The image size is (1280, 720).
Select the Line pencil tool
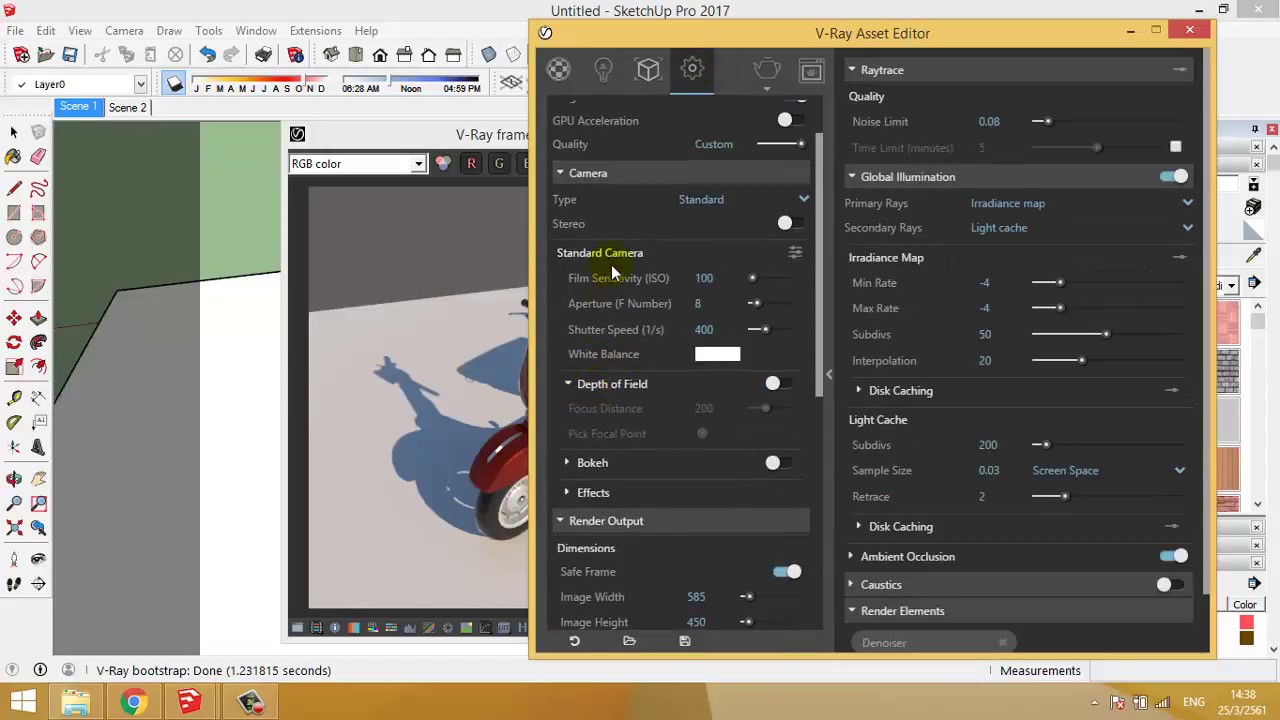(14, 188)
